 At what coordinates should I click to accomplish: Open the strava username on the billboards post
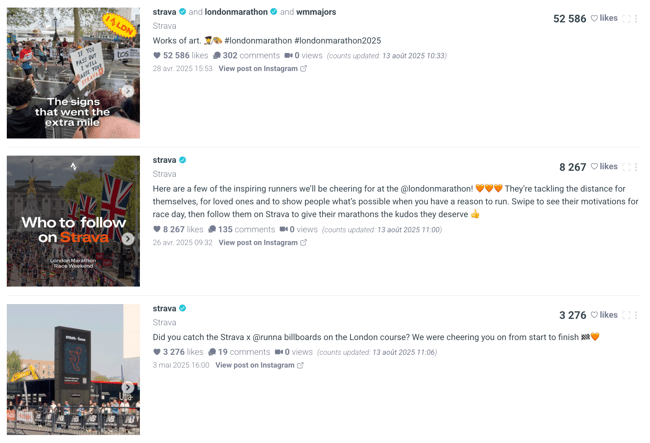[164, 308]
